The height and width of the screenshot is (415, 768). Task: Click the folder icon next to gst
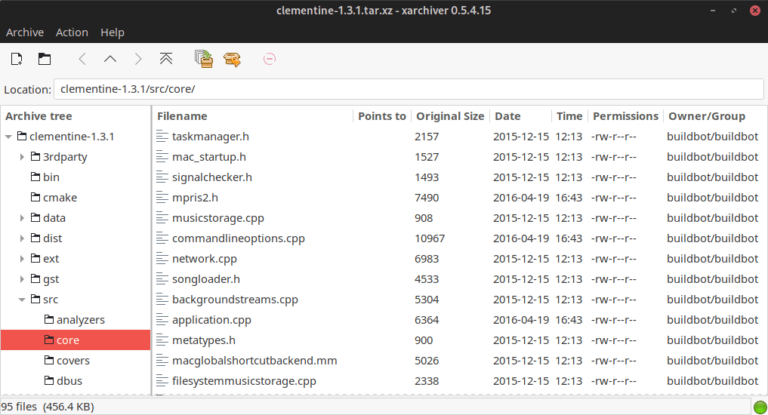35,279
